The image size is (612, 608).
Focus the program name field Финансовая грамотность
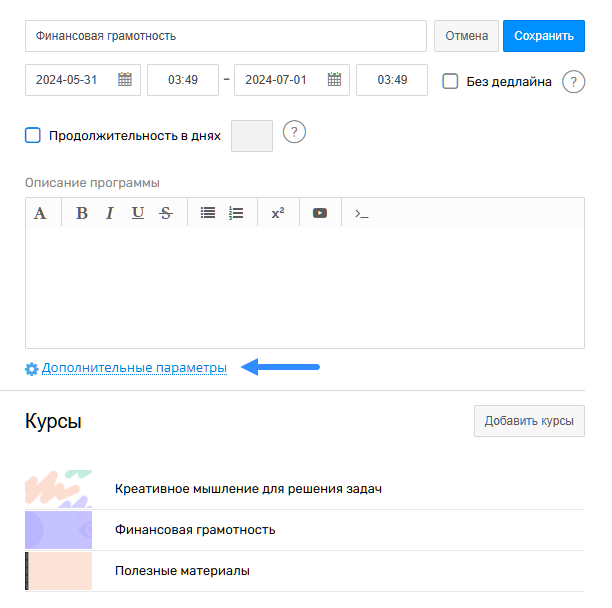pos(226,36)
